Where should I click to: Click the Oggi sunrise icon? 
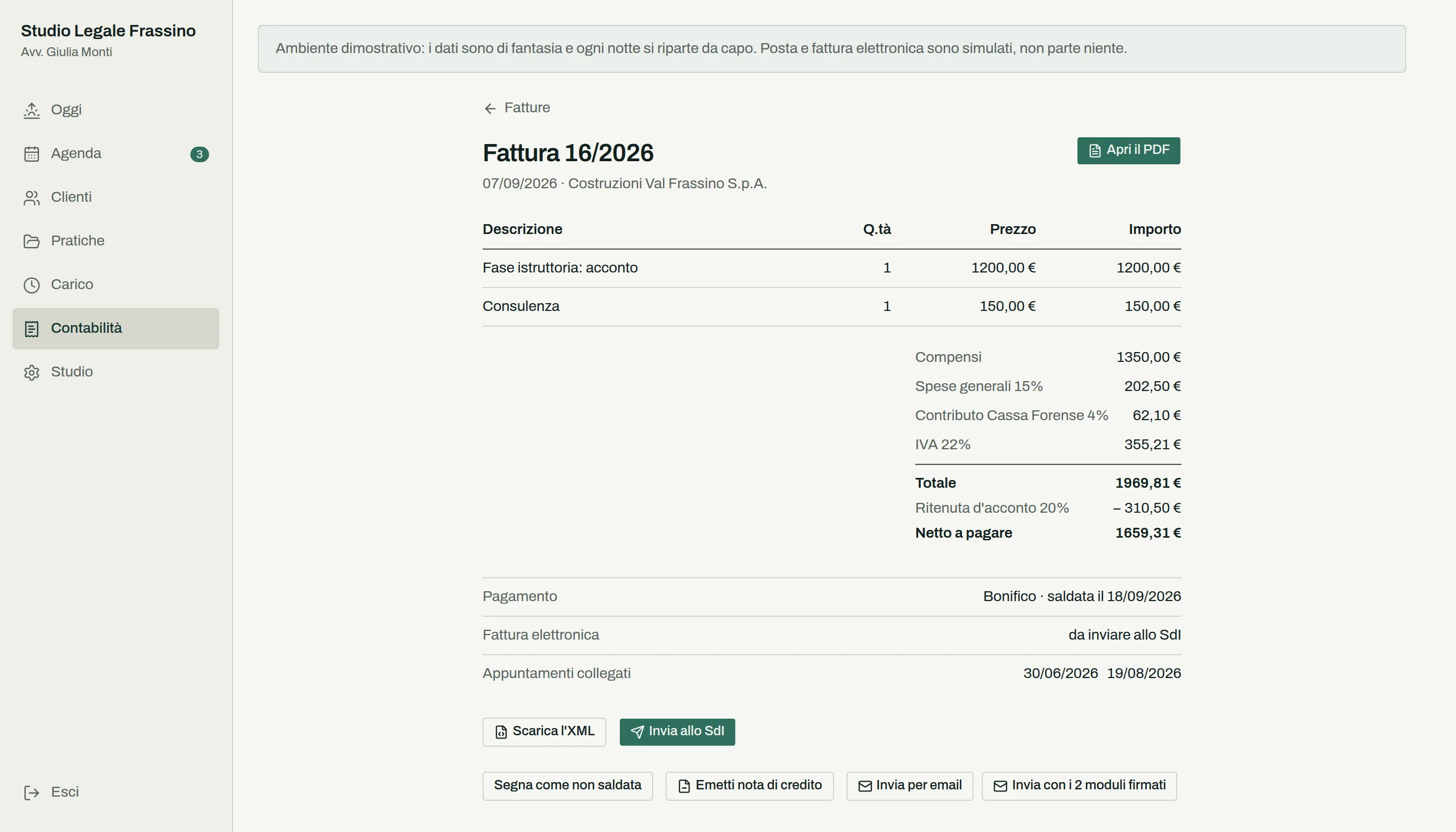31,110
